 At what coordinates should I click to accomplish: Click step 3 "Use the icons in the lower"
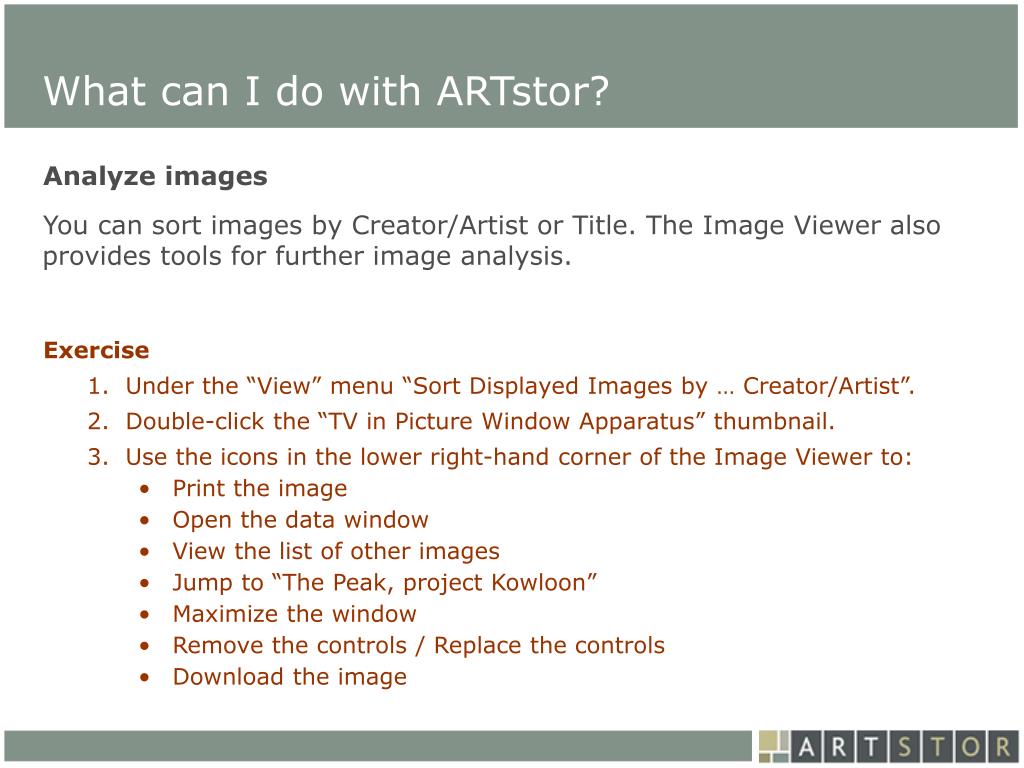click(500, 456)
